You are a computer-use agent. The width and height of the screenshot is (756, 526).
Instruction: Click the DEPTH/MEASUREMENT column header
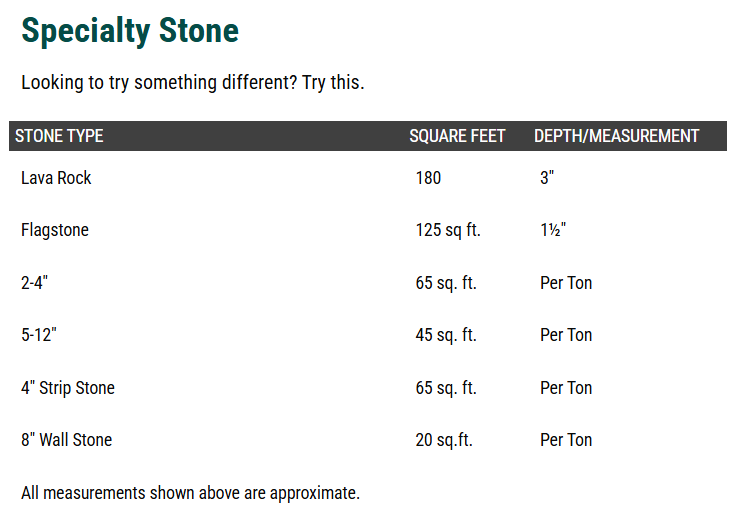click(616, 136)
